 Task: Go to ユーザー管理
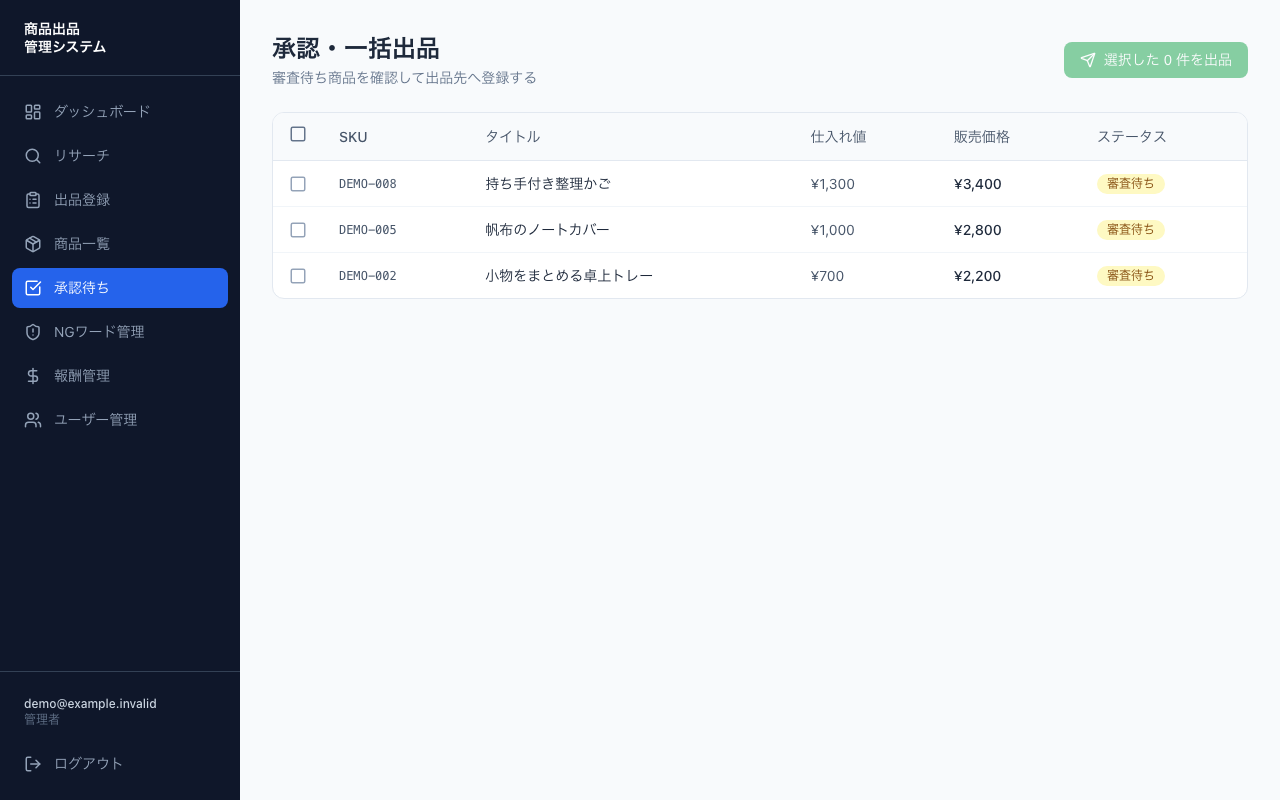pyautogui.click(x=120, y=420)
